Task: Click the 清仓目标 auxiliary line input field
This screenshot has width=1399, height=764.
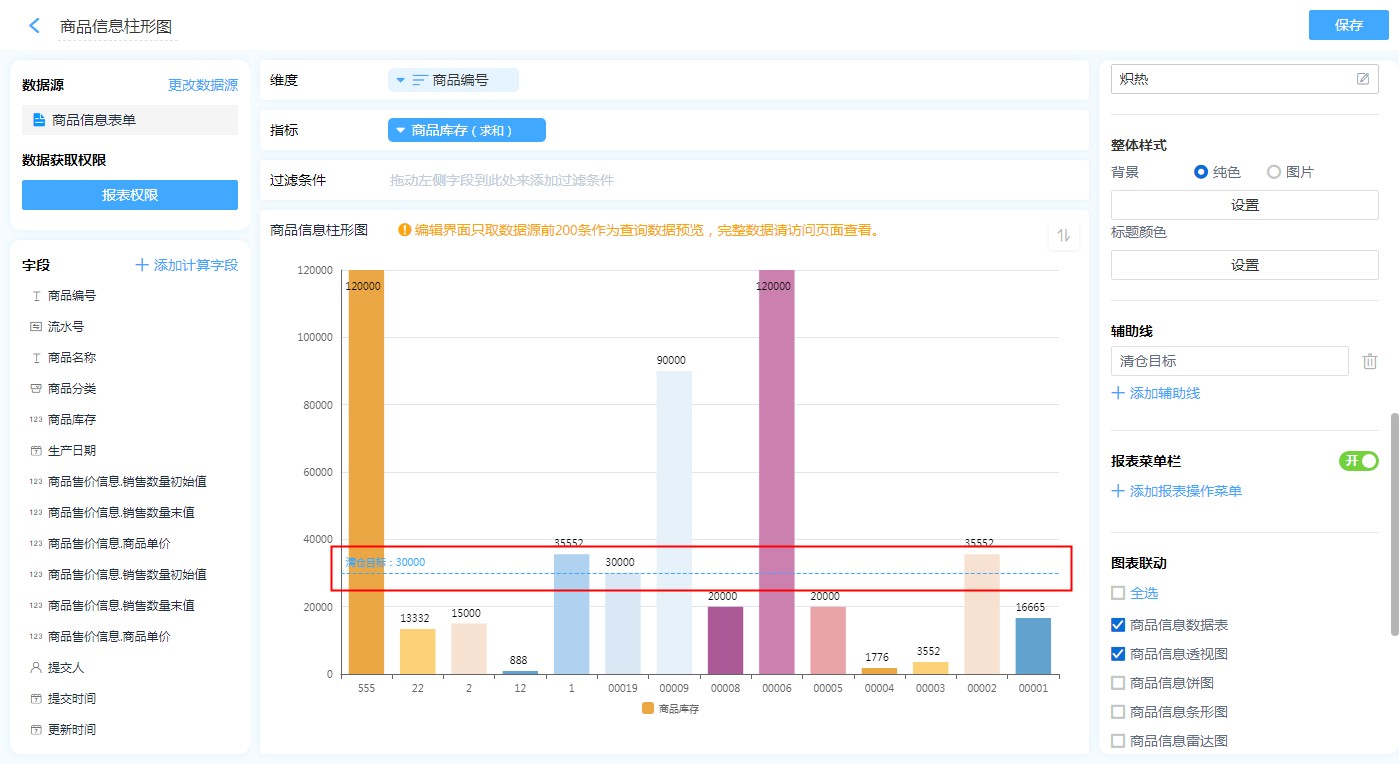Action: [1229, 361]
